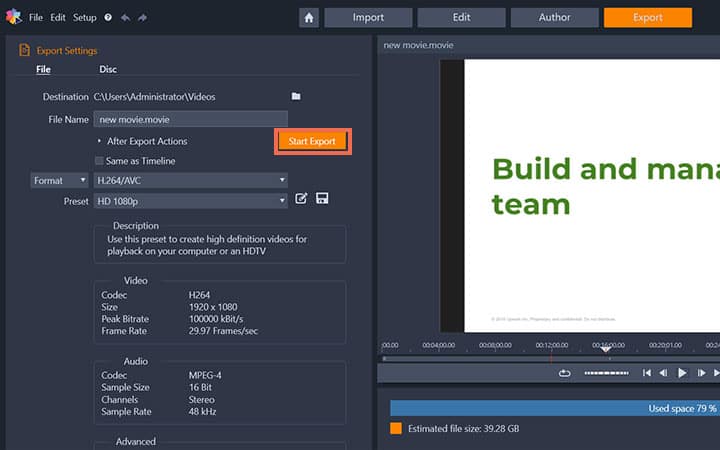The width and height of the screenshot is (720, 450).
Task: Click the 29.97 Frames/sec value
Action: coord(223,331)
